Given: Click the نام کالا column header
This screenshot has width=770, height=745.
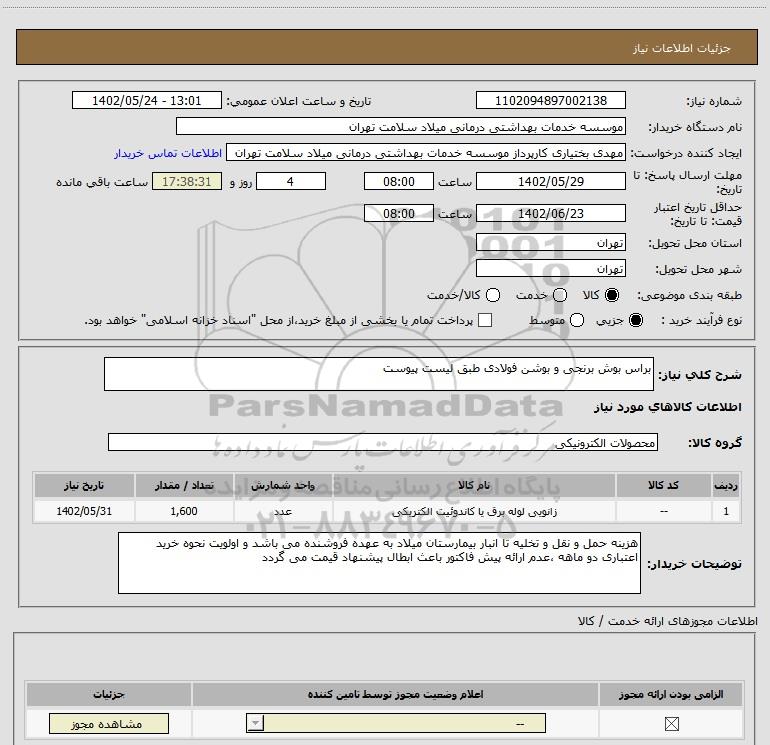Looking at the screenshot, I should pyautogui.click(x=474, y=485).
